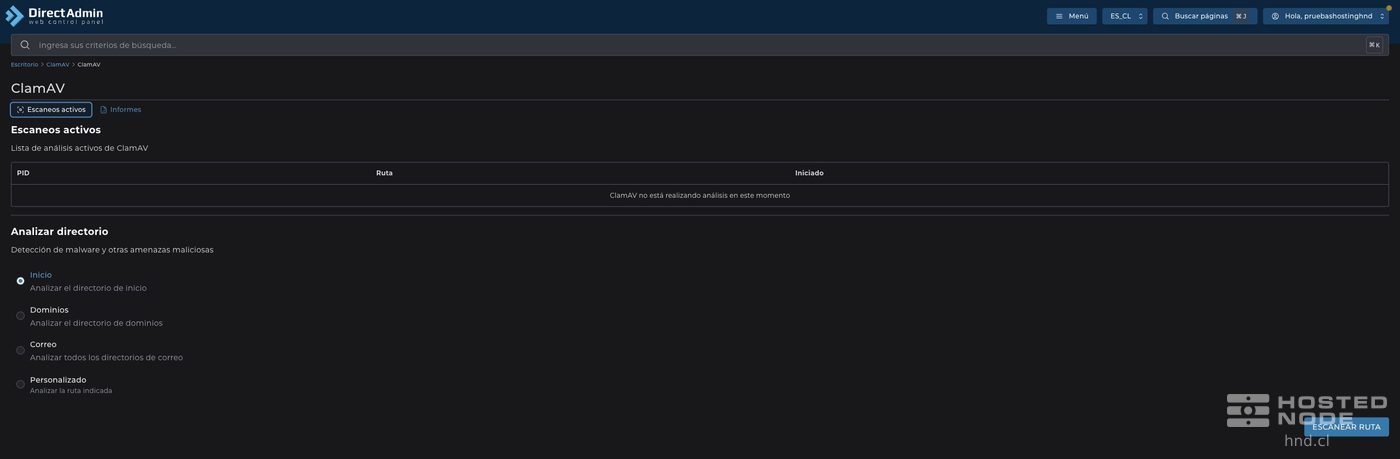1400x459 pixels.
Task: Open the Menú button
Action: pos(1072,16)
